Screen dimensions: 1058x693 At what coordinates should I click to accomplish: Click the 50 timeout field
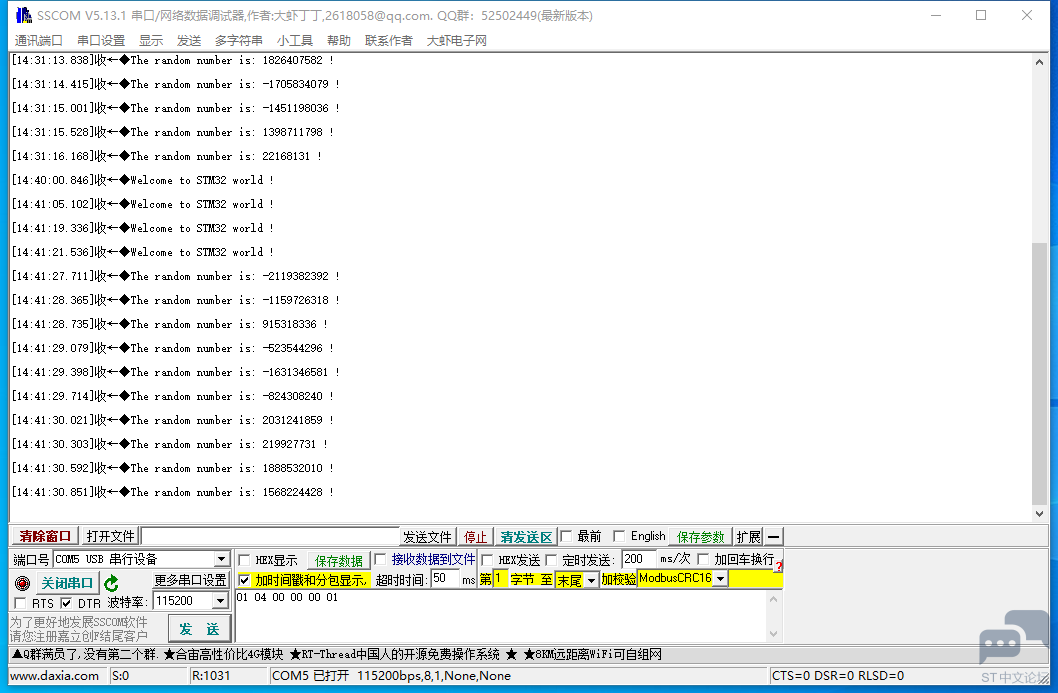pyautogui.click(x=445, y=579)
